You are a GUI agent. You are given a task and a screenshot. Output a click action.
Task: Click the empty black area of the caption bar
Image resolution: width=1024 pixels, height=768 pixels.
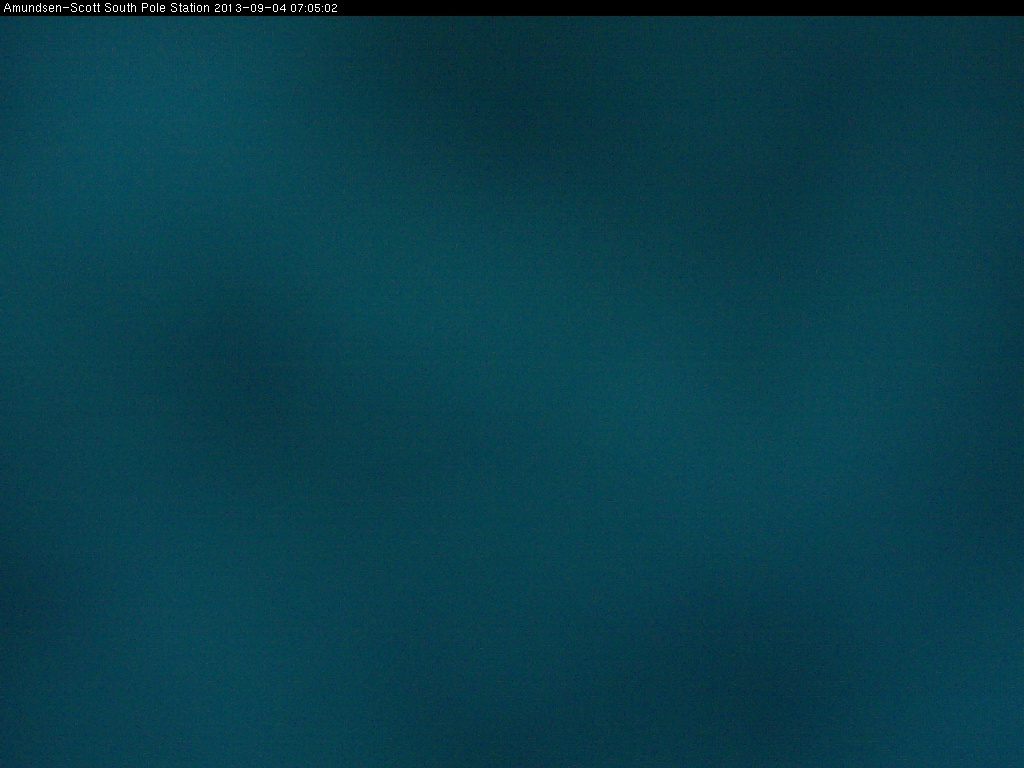coord(680,8)
